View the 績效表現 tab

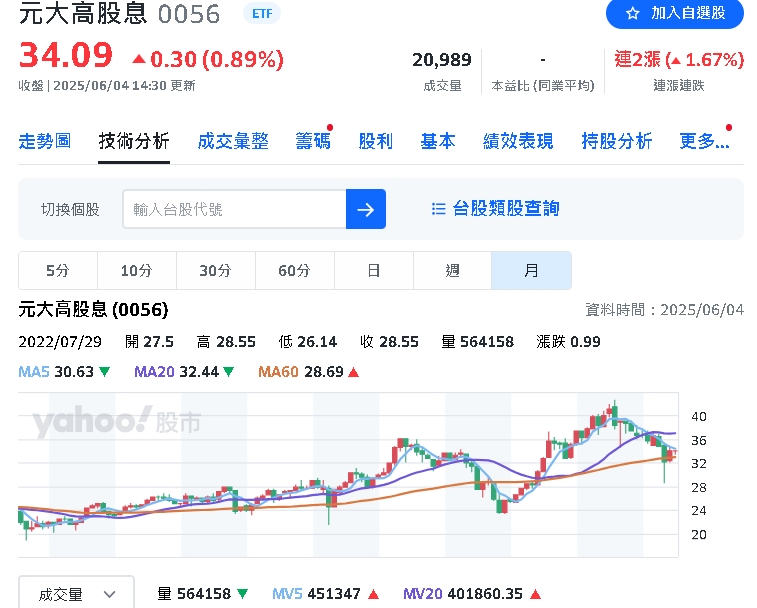[x=518, y=141]
